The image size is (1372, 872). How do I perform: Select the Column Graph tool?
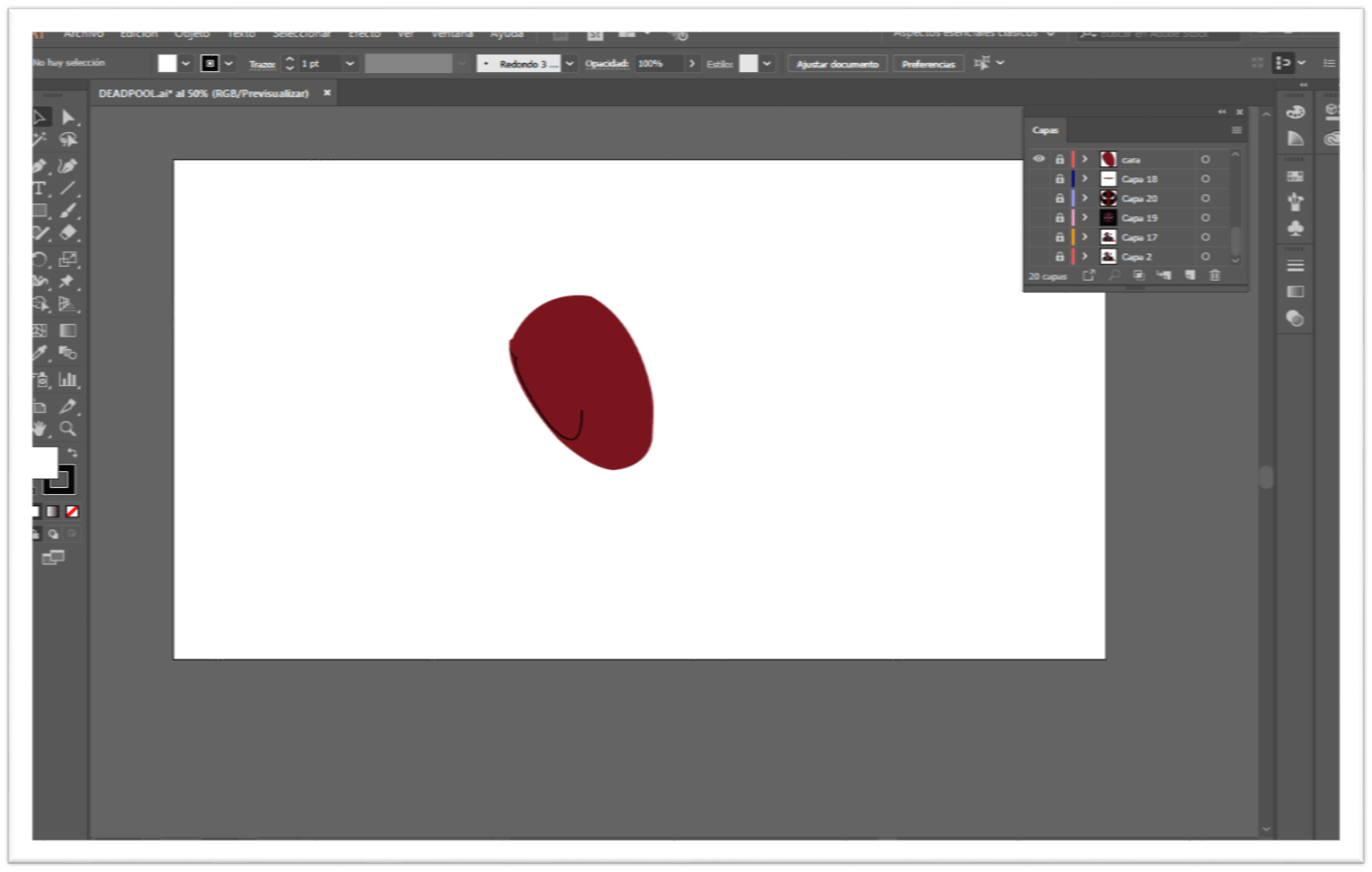(x=68, y=379)
